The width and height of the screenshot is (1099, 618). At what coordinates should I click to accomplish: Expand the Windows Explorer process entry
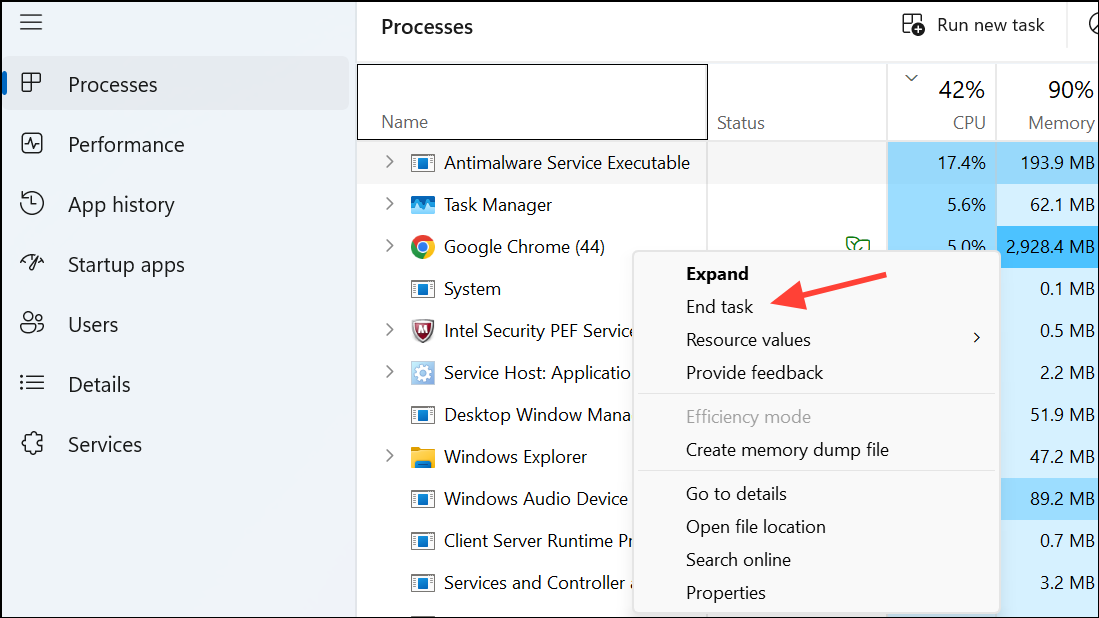389,456
